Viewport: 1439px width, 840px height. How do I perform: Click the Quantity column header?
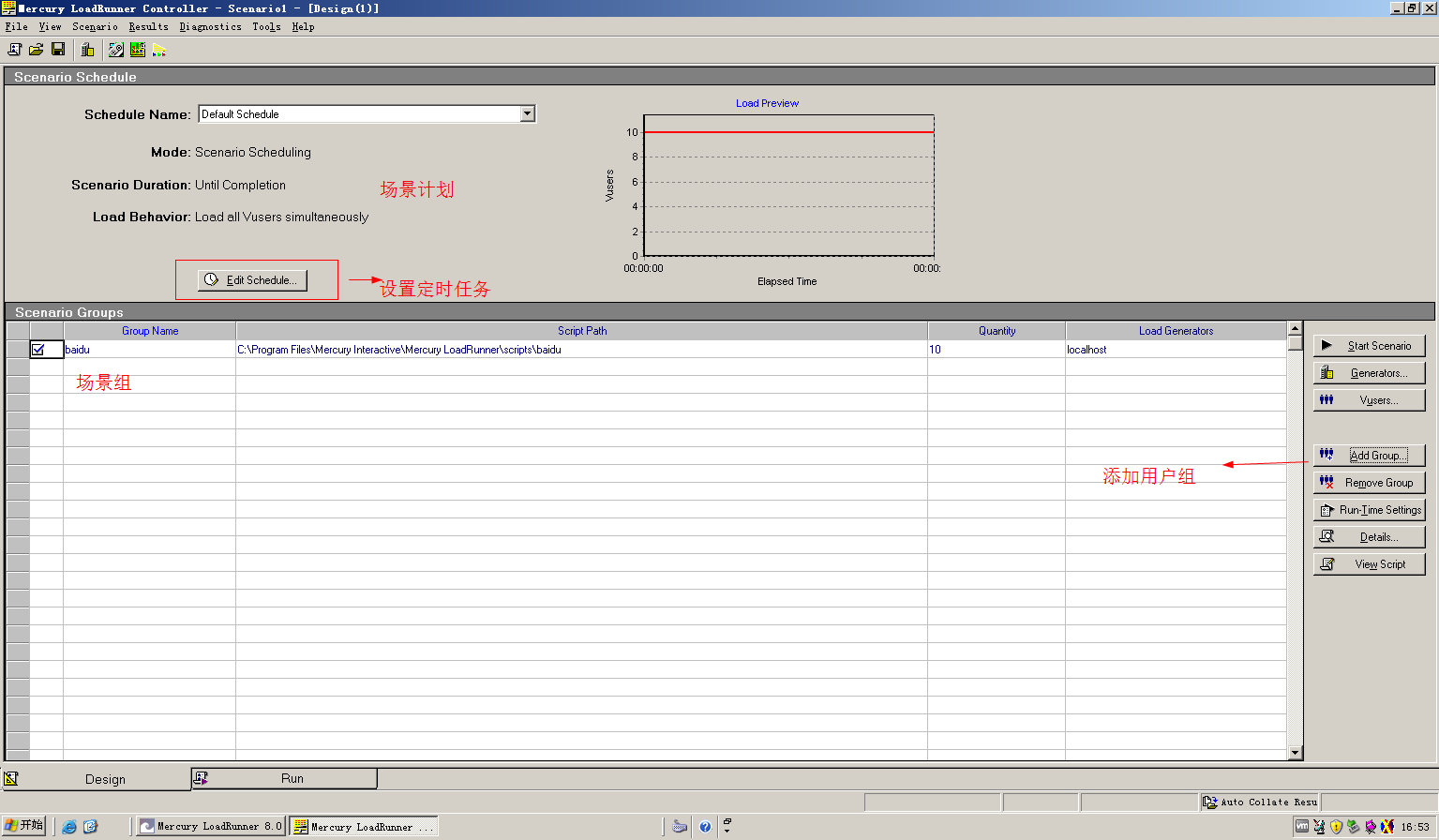pos(997,330)
